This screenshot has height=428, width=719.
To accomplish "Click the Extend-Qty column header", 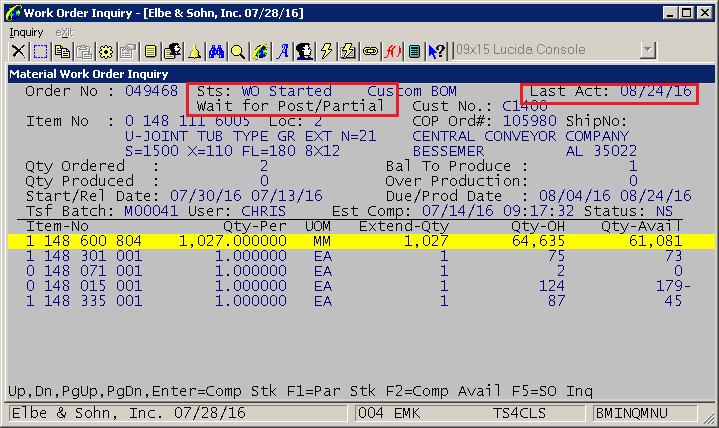I will point(404,226).
